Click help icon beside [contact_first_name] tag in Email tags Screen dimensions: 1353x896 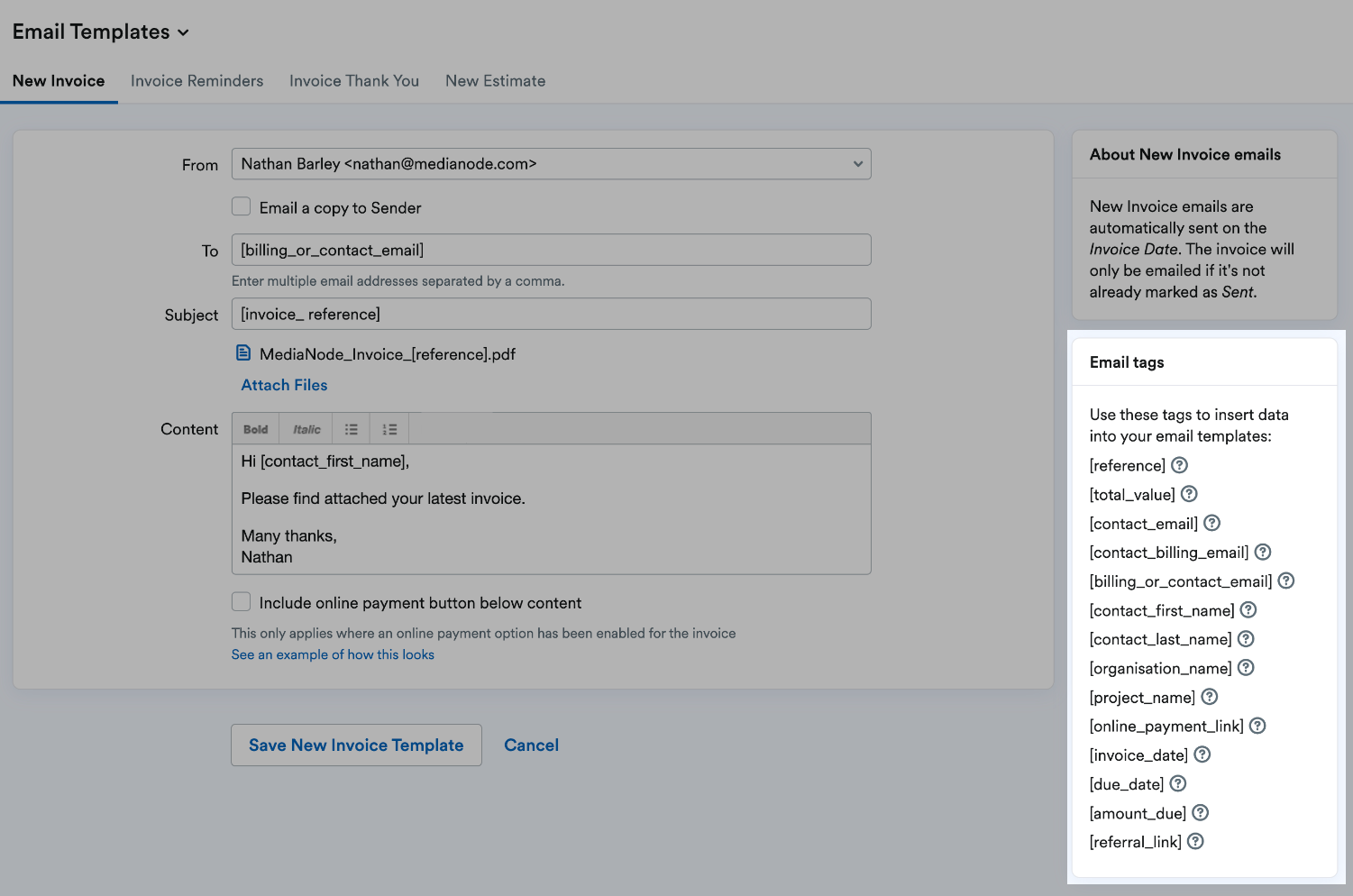(1248, 610)
